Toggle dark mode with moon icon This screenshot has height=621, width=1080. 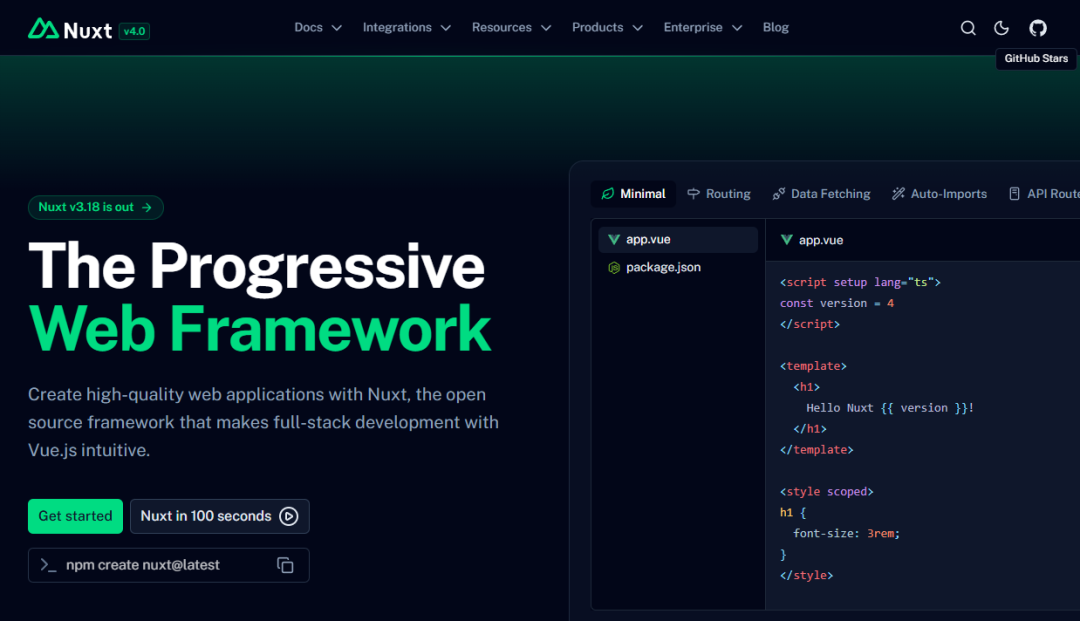click(1001, 28)
